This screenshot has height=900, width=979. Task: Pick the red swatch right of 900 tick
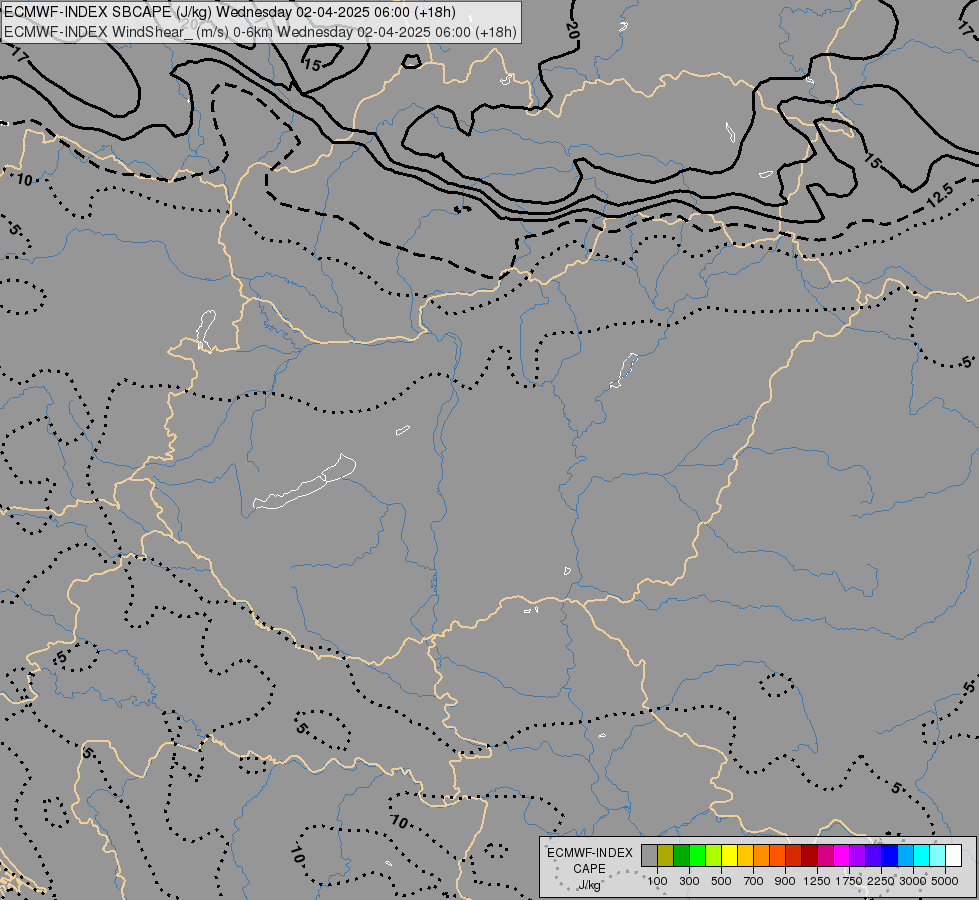(x=794, y=855)
